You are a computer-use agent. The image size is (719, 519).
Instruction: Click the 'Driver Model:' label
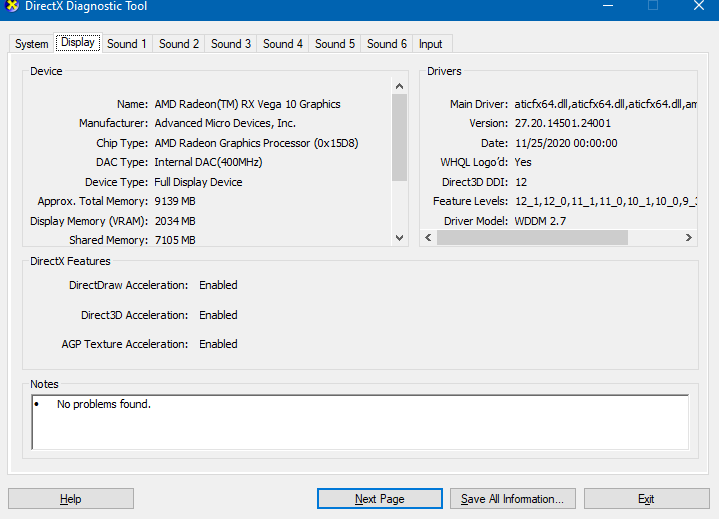[476, 221]
